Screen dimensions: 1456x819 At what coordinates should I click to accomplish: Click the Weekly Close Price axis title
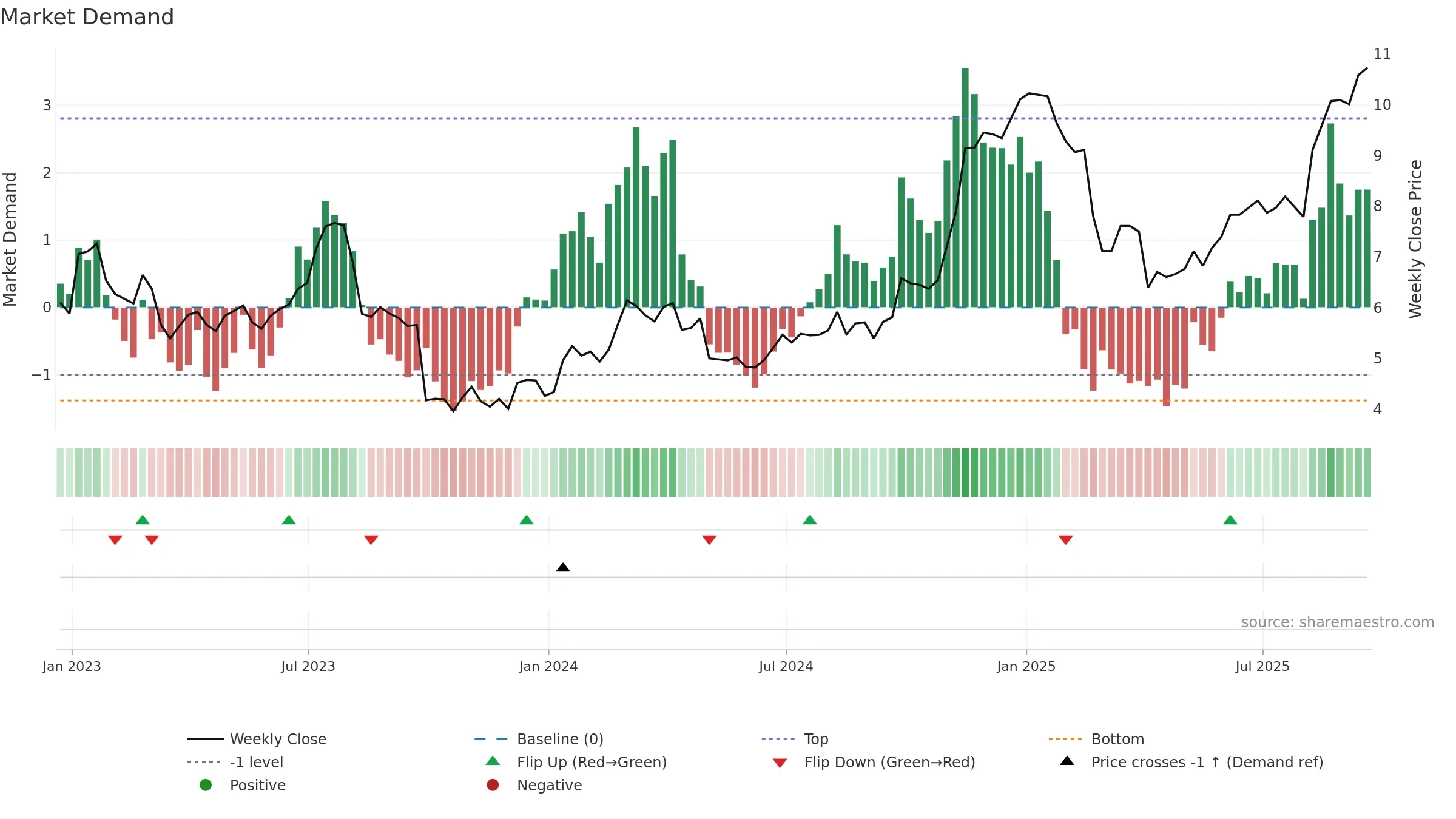pyautogui.click(x=1415, y=239)
